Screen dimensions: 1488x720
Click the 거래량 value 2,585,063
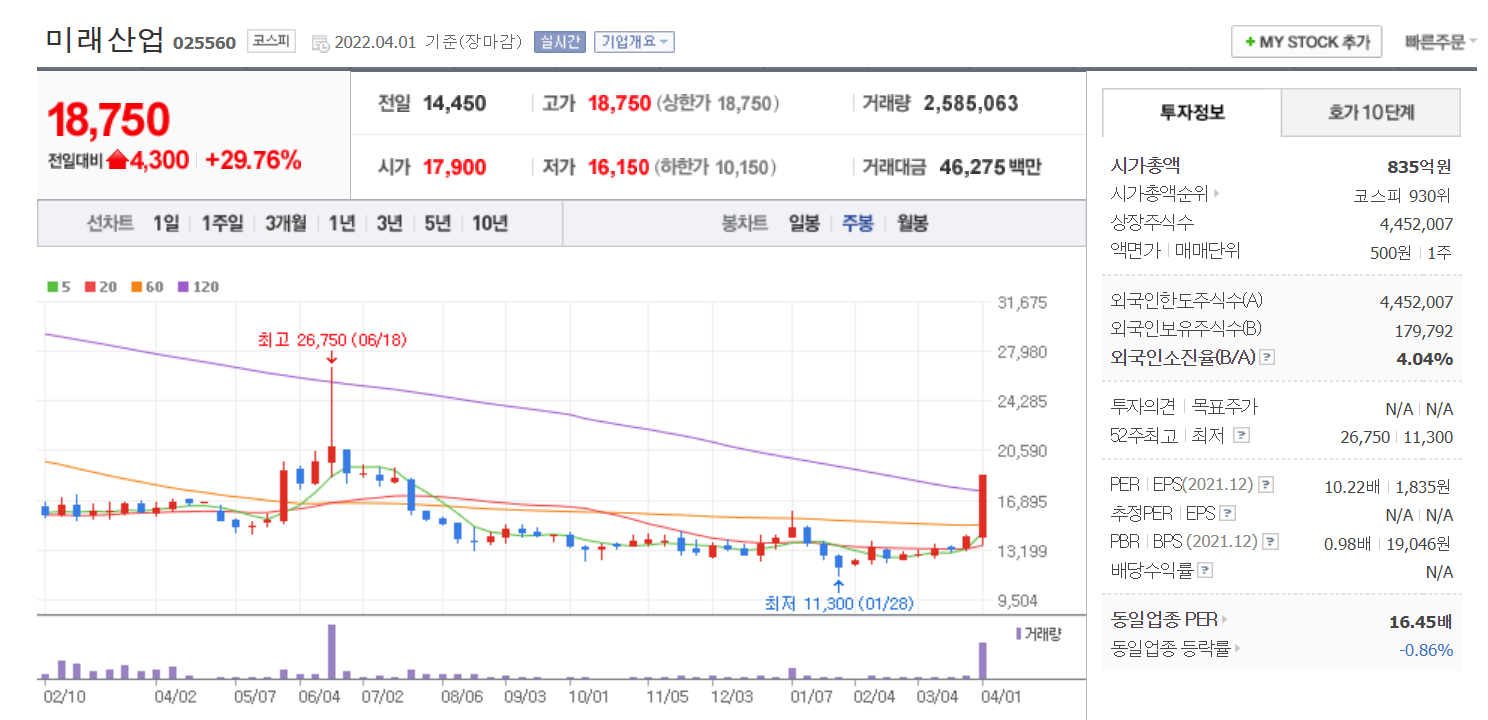pyautogui.click(x=971, y=103)
